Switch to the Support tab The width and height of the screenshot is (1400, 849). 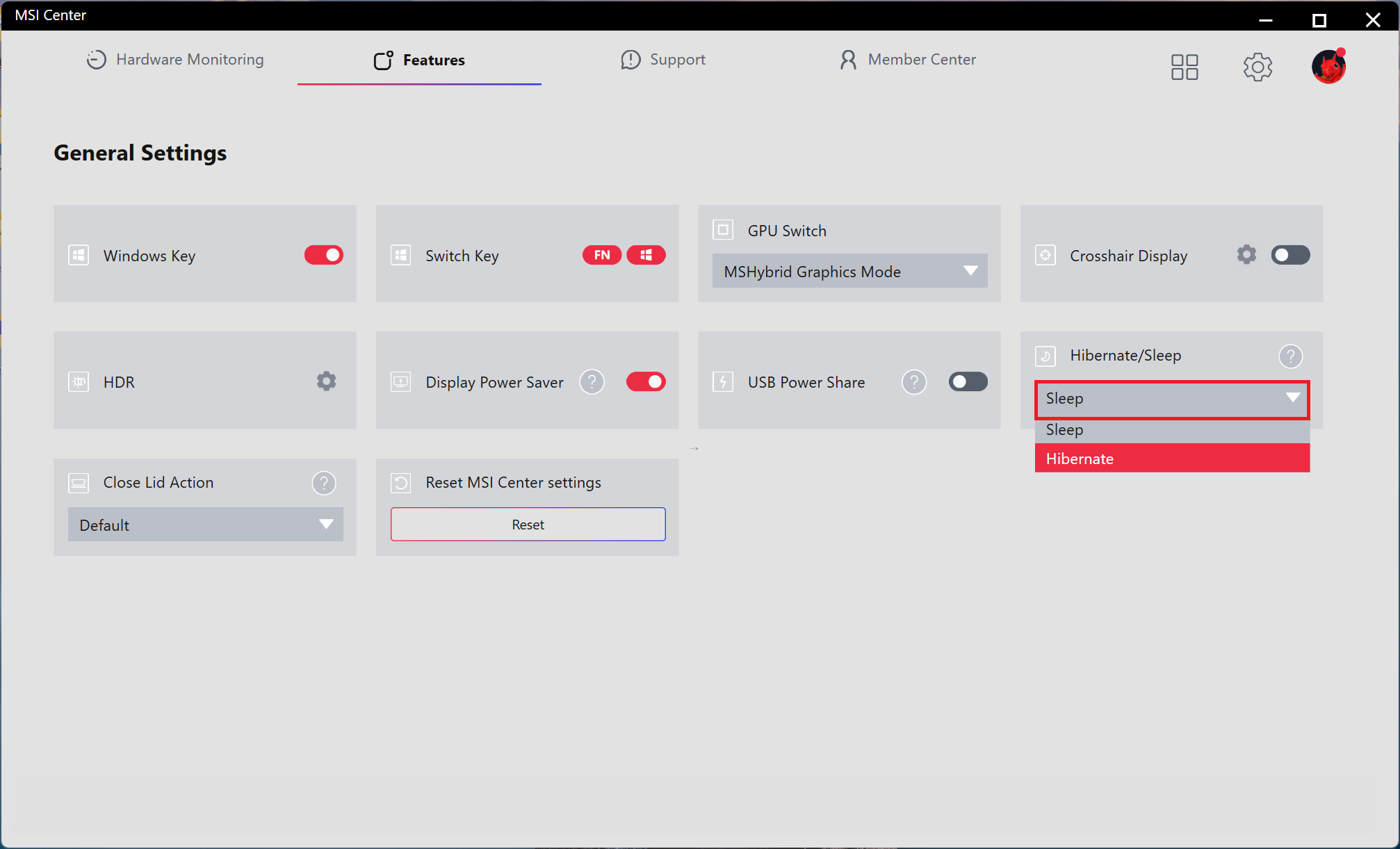point(663,60)
